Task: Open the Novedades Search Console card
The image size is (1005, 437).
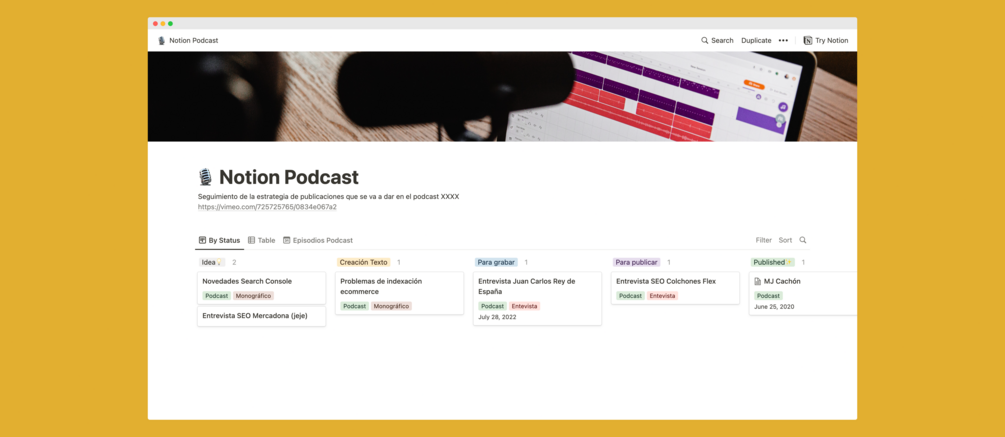Action: [x=262, y=288]
